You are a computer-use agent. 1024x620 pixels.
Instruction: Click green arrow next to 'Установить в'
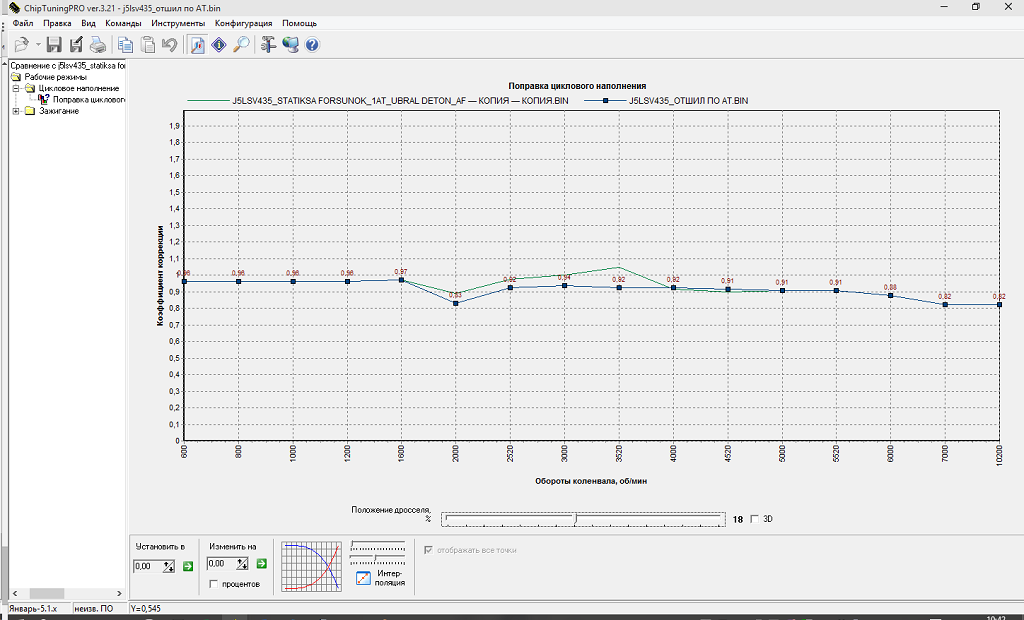(187, 566)
